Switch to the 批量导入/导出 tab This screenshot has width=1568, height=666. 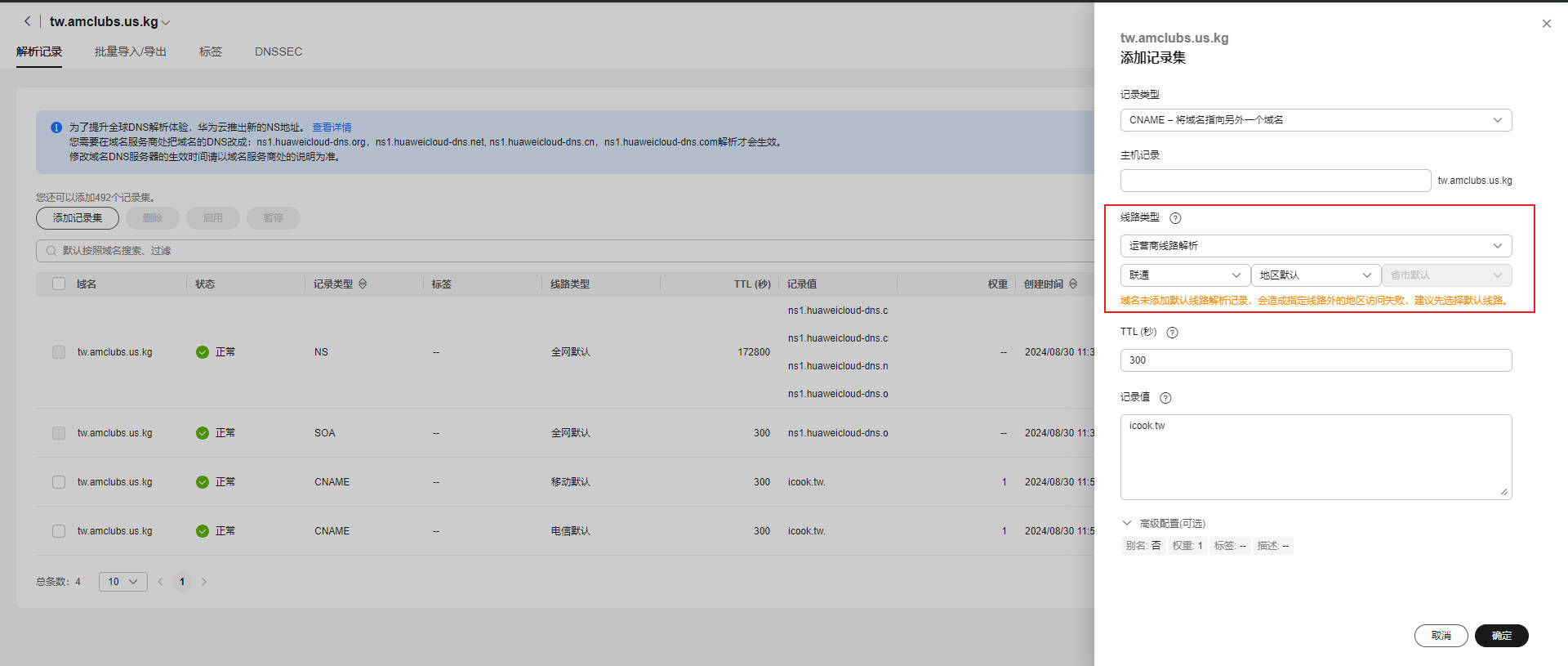[130, 51]
